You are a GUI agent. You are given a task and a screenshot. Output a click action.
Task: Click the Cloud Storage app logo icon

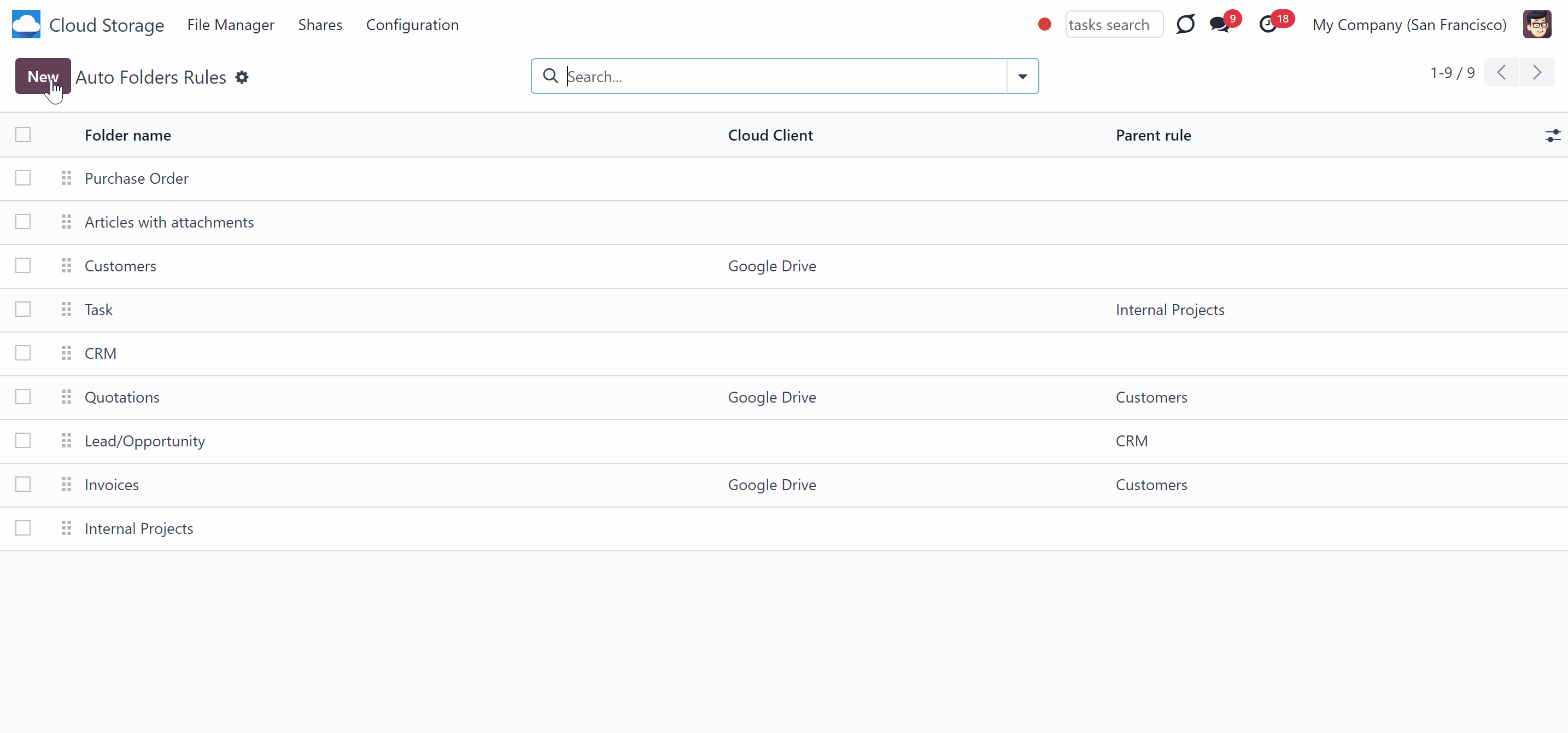[26, 25]
